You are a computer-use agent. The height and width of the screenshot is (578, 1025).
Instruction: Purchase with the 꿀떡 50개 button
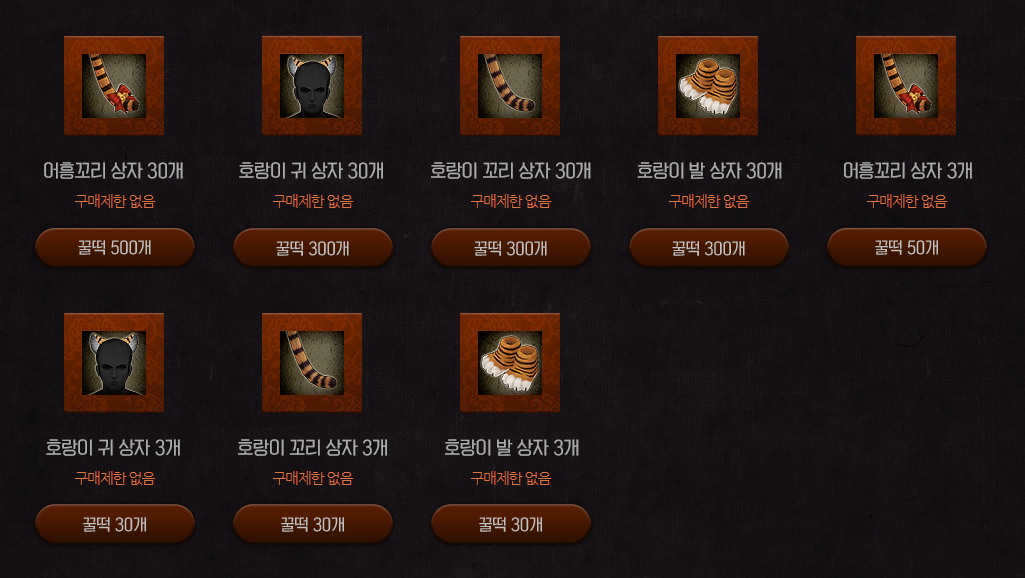(907, 247)
